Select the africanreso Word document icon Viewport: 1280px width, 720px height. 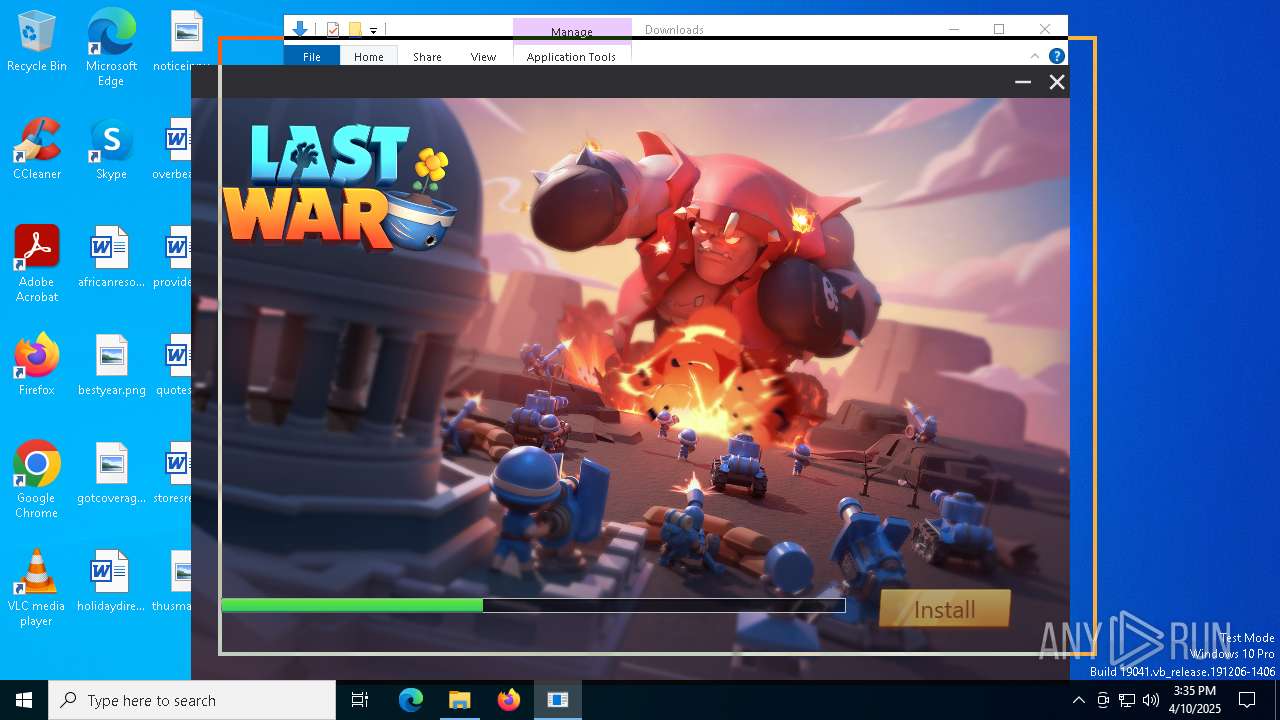[x=111, y=257]
